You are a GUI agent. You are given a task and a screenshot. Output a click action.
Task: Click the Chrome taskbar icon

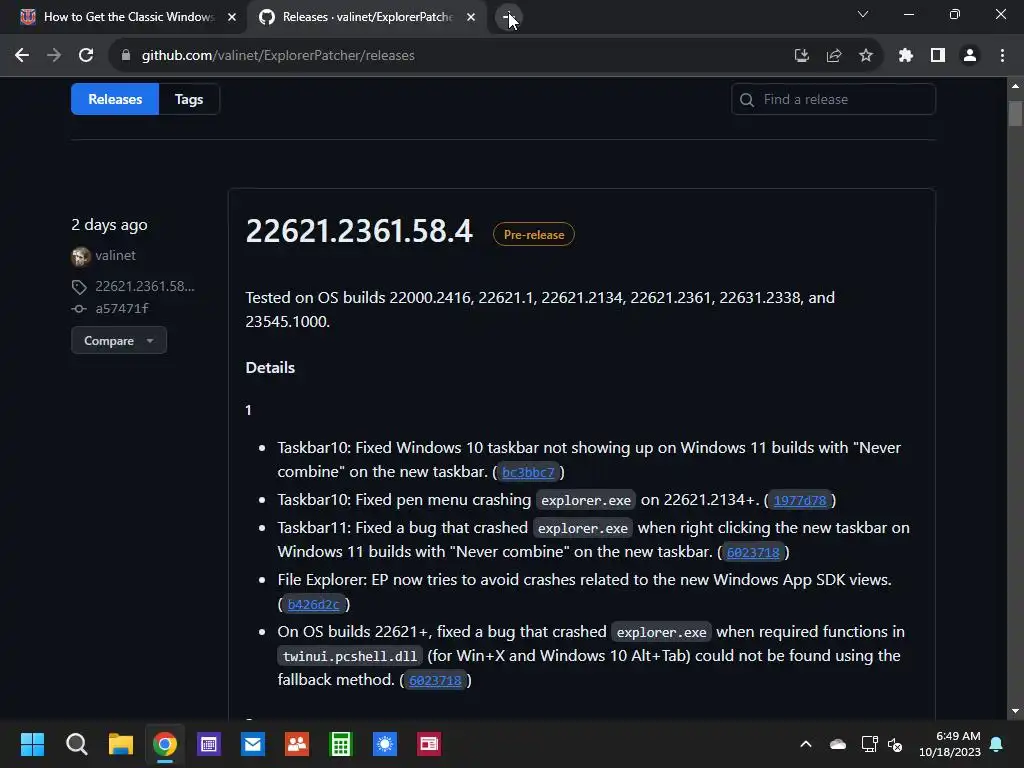tap(165, 744)
